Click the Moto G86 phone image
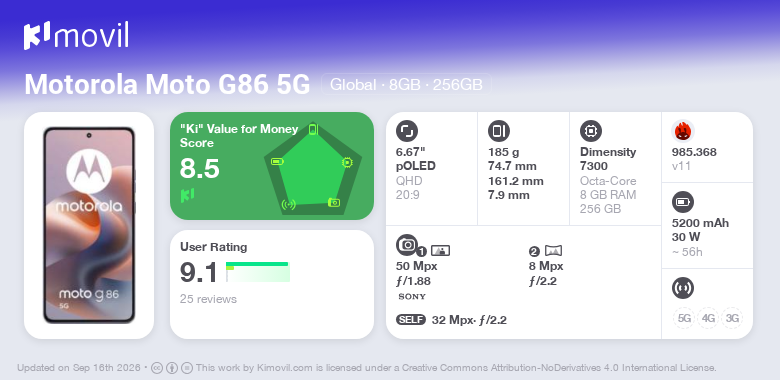This screenshot has width=780, height=380. pyautogui.click(x=89, y=225)
